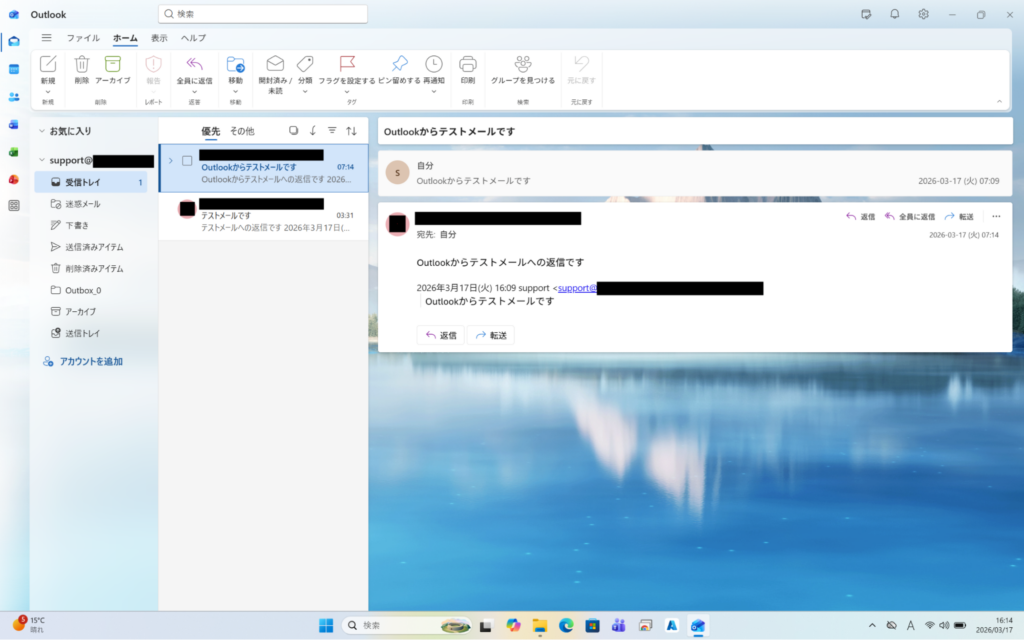
Task: Tick the checkbox on the selected test email
Action: click(187, 161)
